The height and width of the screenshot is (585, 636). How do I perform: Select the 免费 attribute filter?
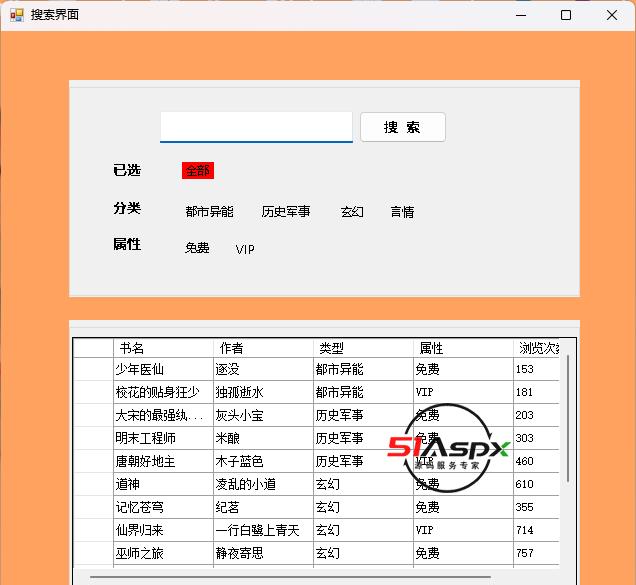point(197,249)
